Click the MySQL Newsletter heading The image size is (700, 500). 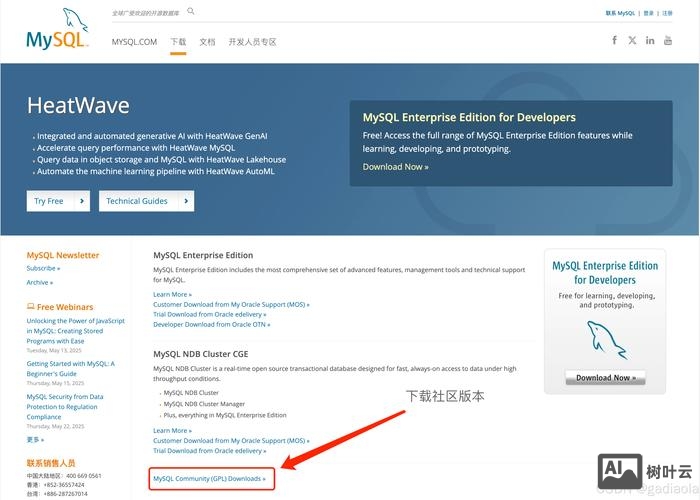(63, 255)
